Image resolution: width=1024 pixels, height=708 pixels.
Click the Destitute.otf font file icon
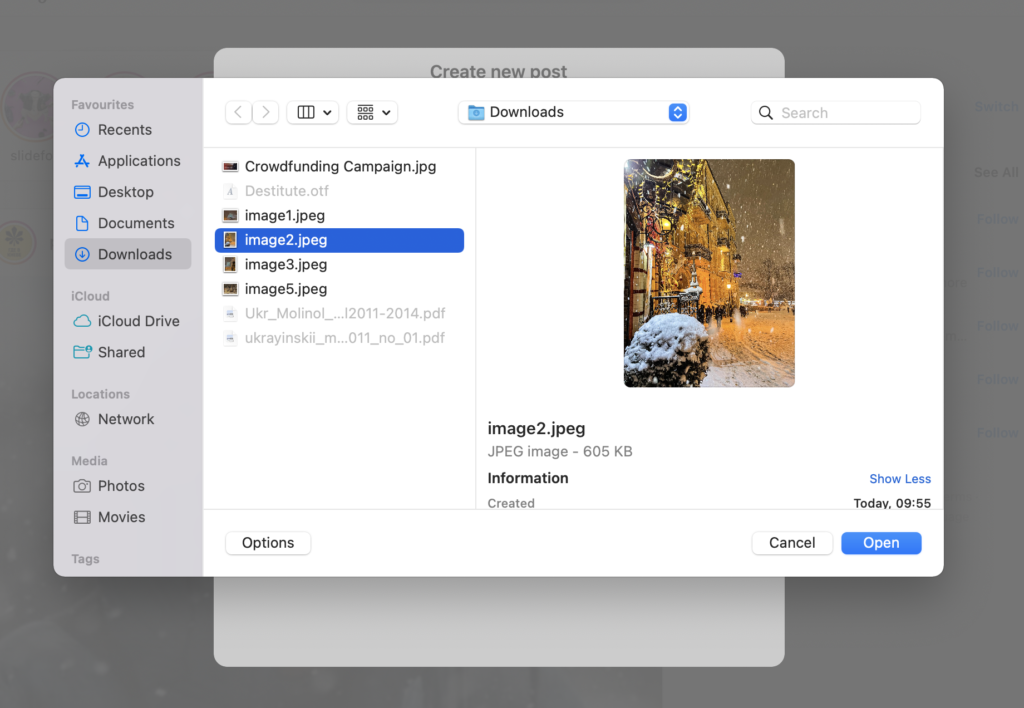pos(230,191)
